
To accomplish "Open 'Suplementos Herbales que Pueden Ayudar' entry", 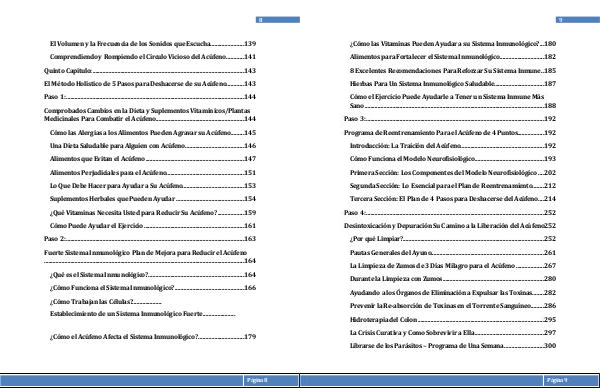I will 153,199.
